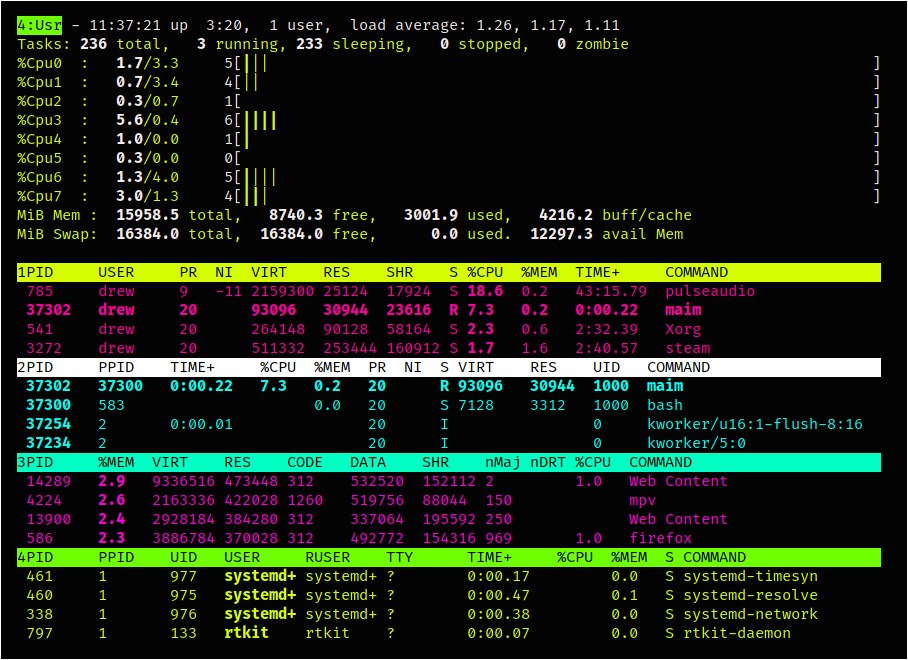908x660 pixels.
Task: Select the kworker/5:0 process entry
Action: 696,443
